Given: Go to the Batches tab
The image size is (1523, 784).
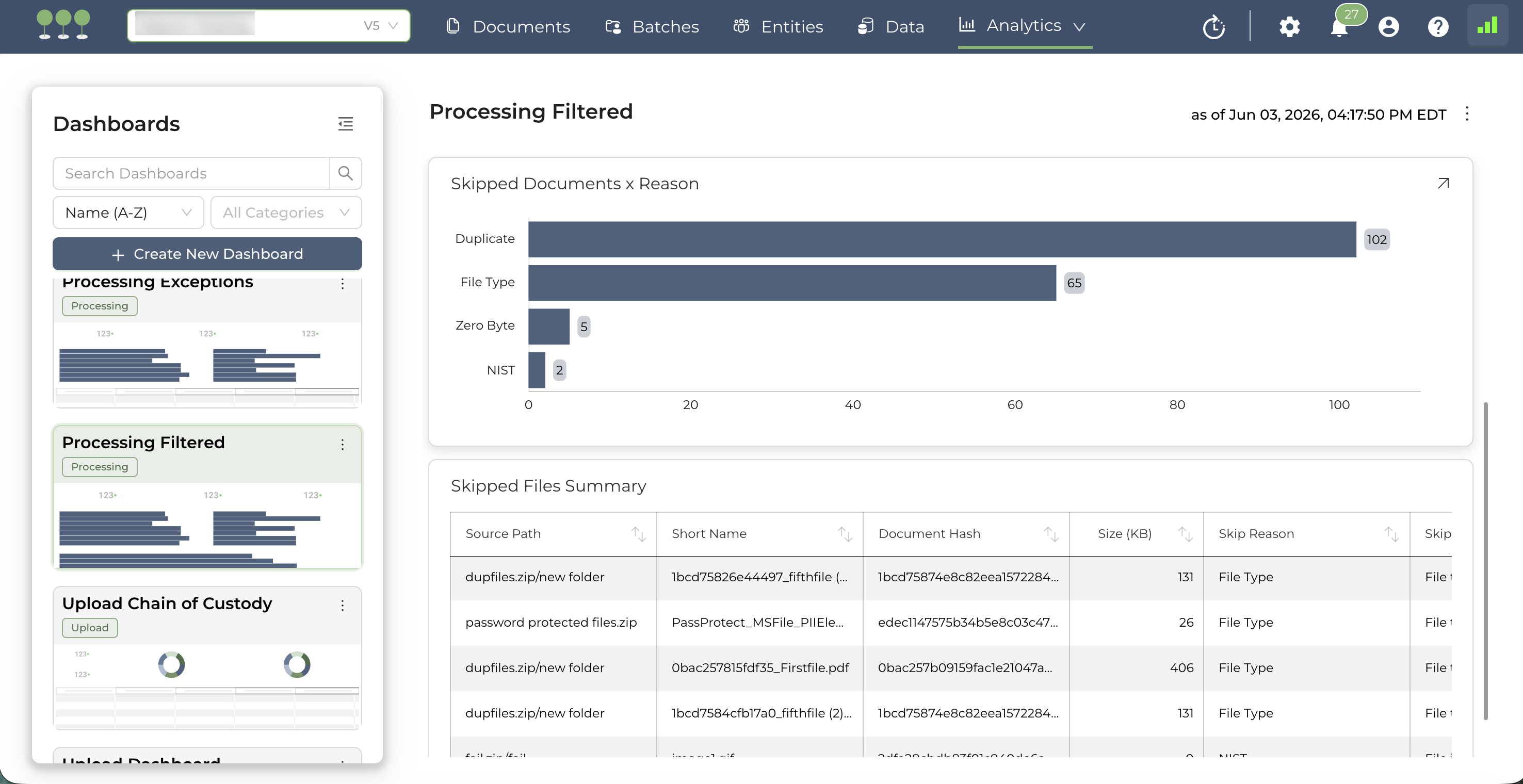Looking at the screenshot, I should 652,27.
